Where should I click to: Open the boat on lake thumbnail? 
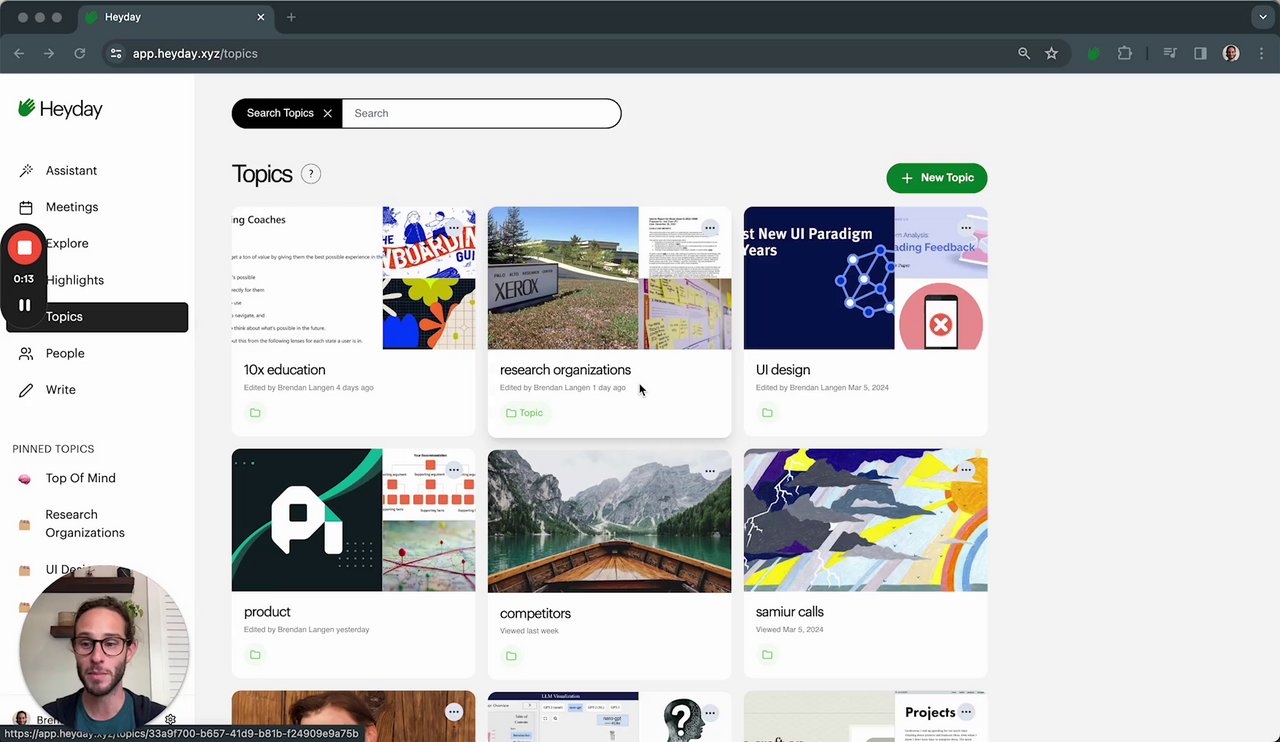[609, 520]
